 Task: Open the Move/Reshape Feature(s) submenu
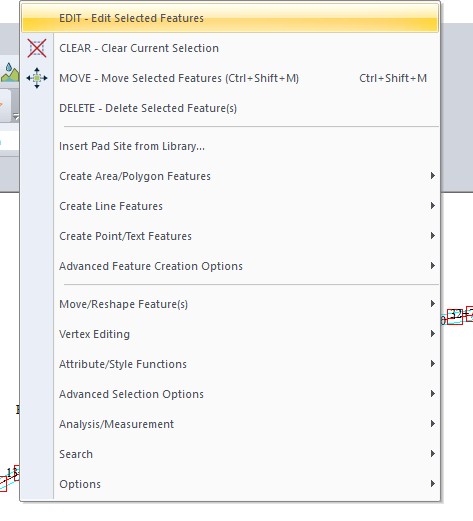point(230,304)
